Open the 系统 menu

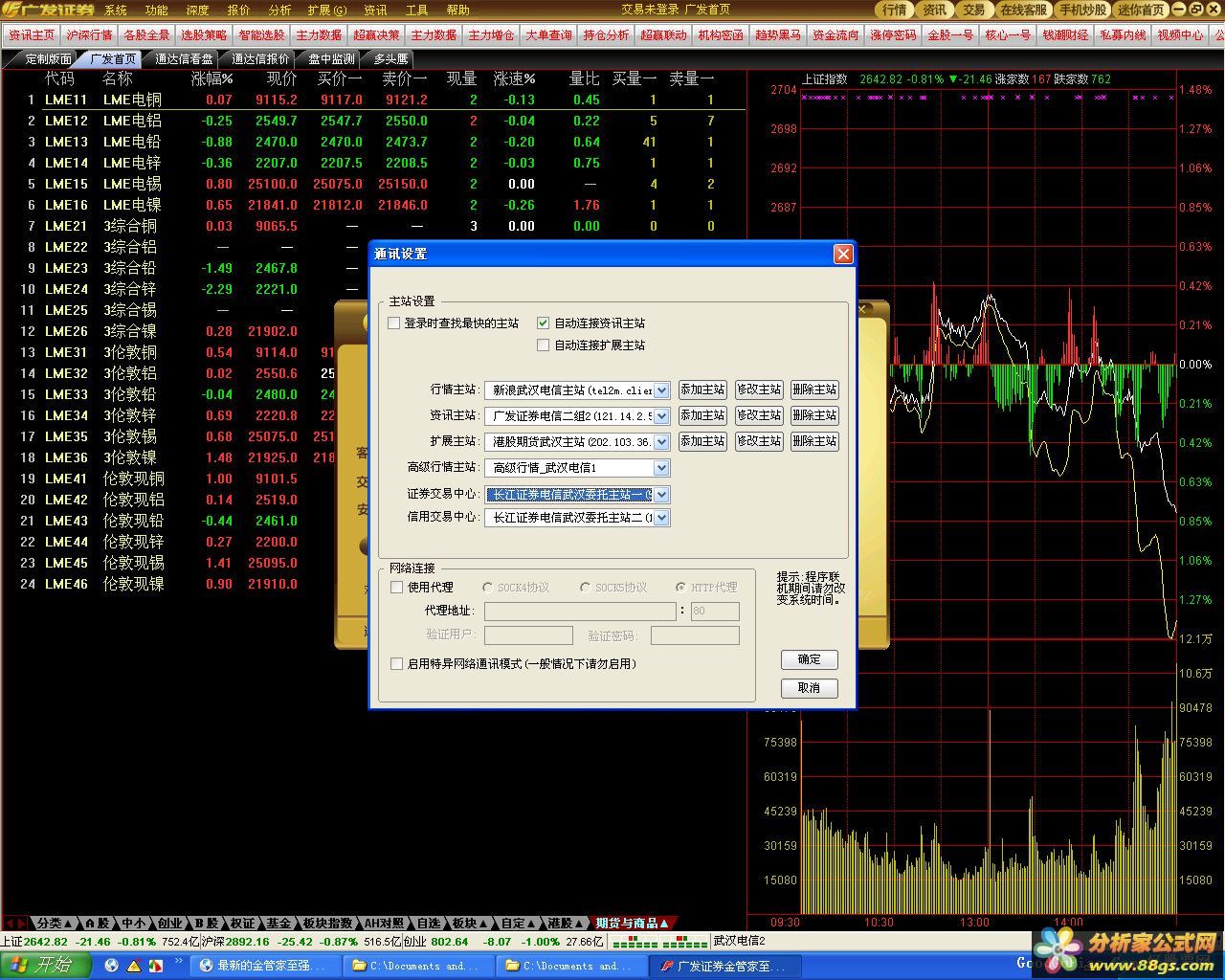click(116, 10)
